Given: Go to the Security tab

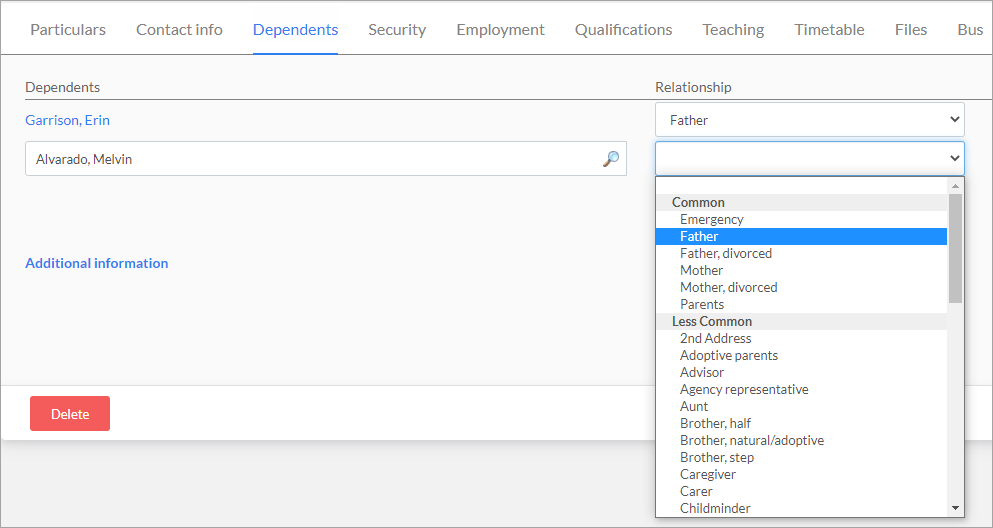Looking at the screenshot, I should tap(397, 30).
